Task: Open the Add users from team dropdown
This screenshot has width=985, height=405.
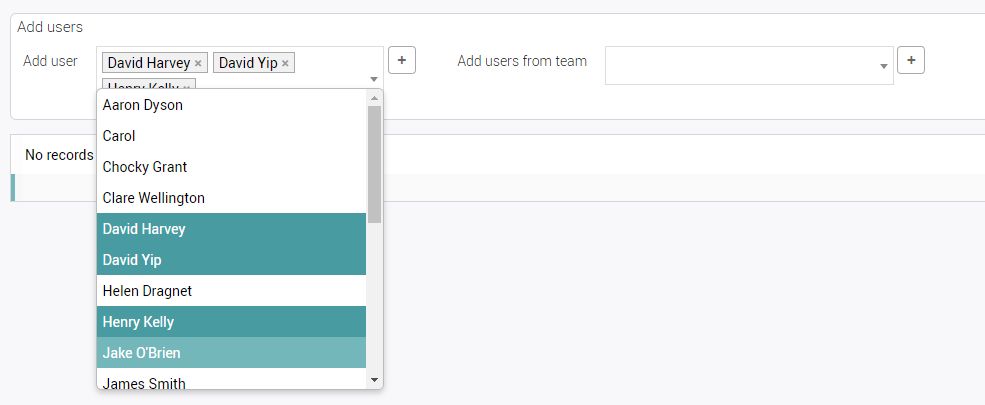Action: [748, 65]
